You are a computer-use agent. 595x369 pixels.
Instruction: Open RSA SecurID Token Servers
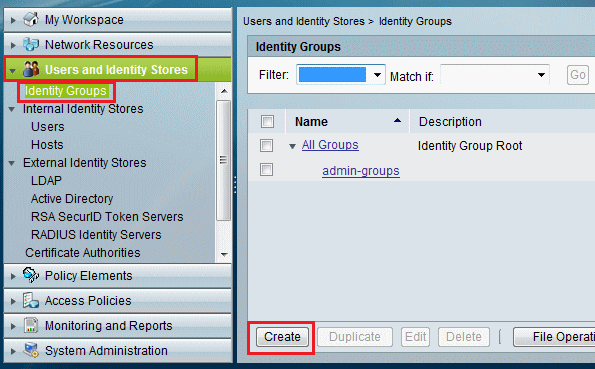click(x=107, y=216)
